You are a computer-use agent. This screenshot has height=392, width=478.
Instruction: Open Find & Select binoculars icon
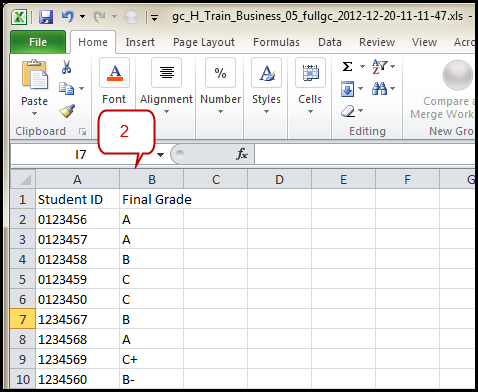[379, 88]
